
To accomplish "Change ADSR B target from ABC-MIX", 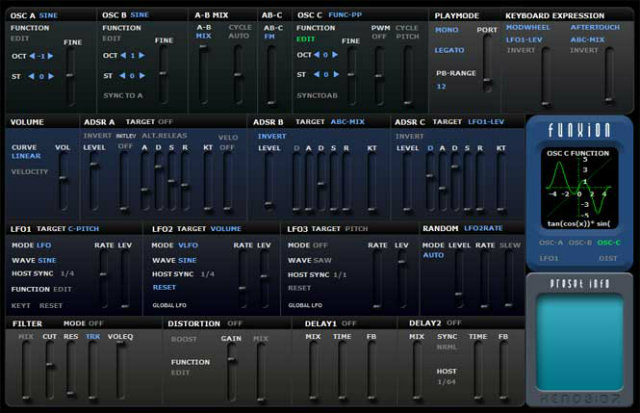I will coord(347,122).
